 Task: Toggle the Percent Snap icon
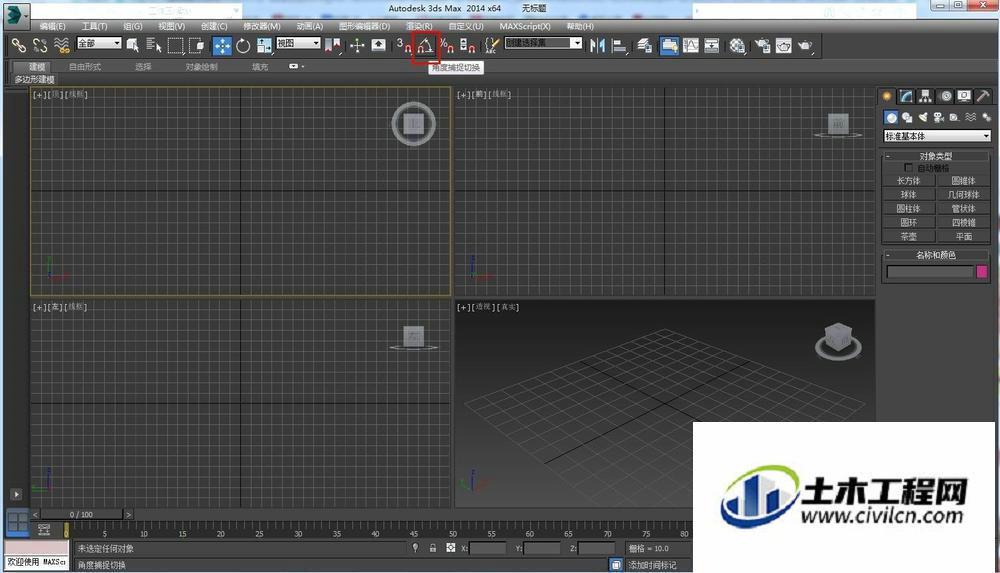point(447,45)
